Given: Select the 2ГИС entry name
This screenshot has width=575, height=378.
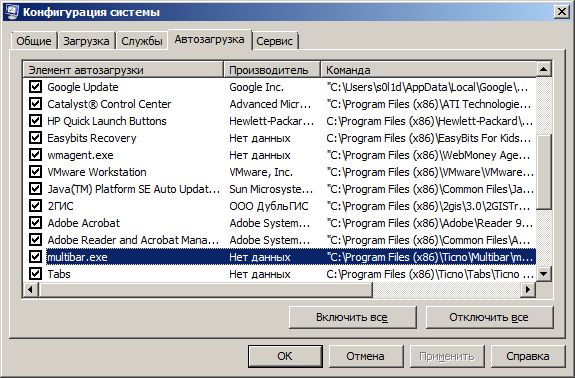Looking at the screenshot, I should click(x=61, y=206).
